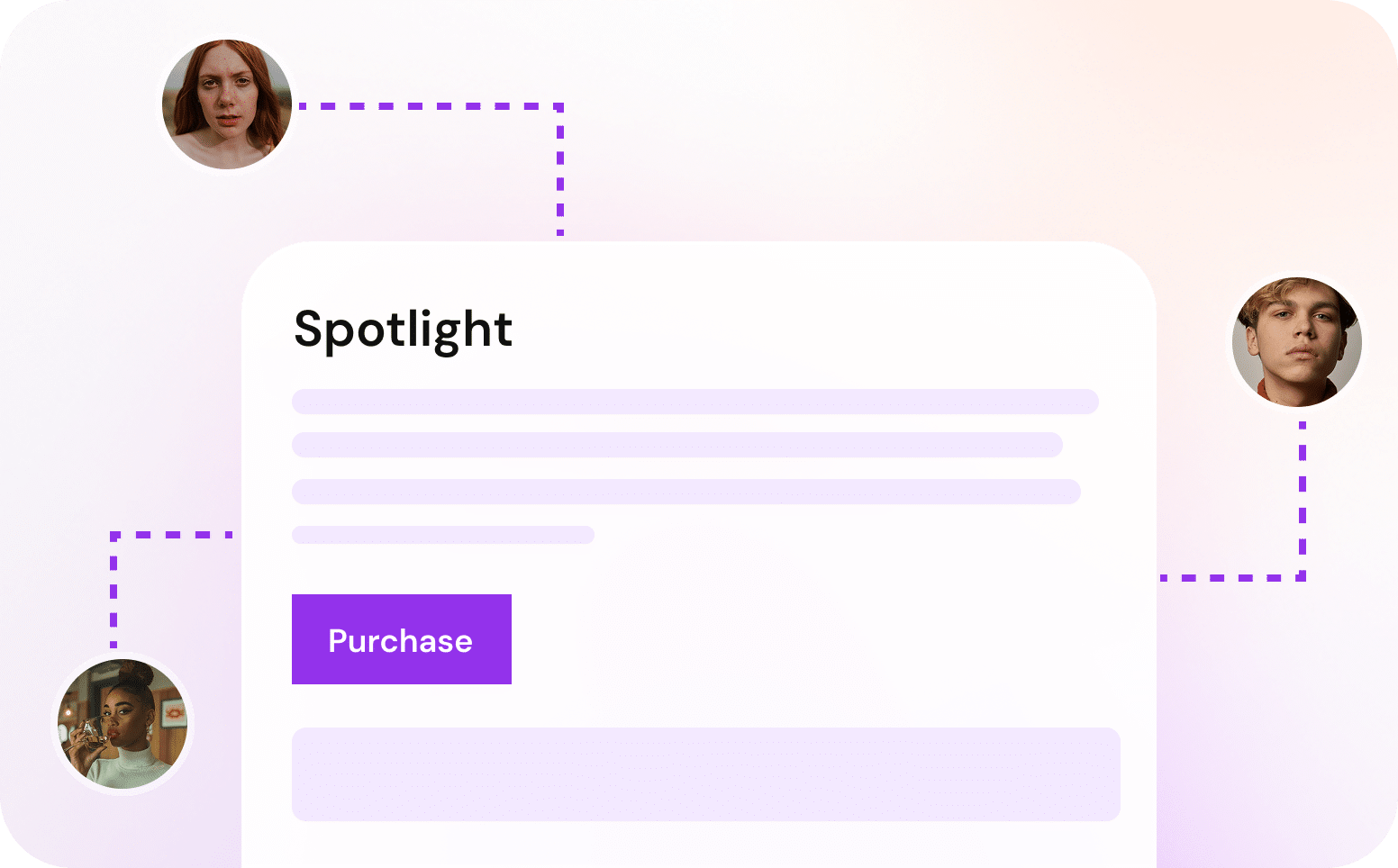The image size is (1398, 868).
Task: Click dashed vertical line below young man's avatar
Action: point(1303,495)
